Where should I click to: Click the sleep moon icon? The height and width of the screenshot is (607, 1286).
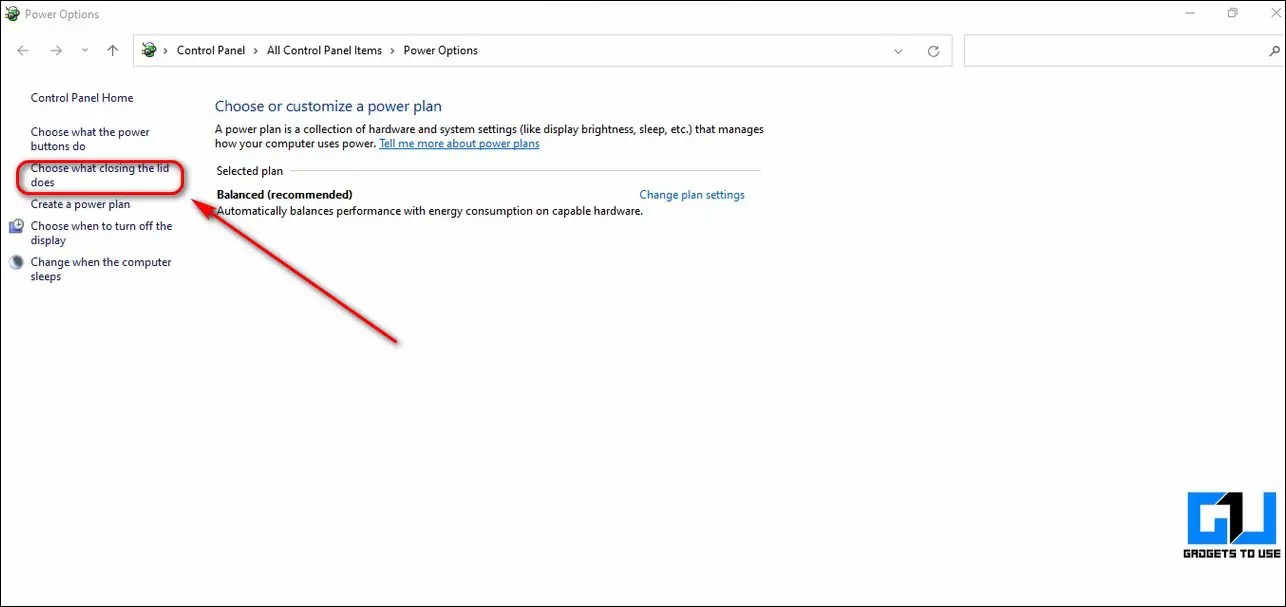coord(16,263)
